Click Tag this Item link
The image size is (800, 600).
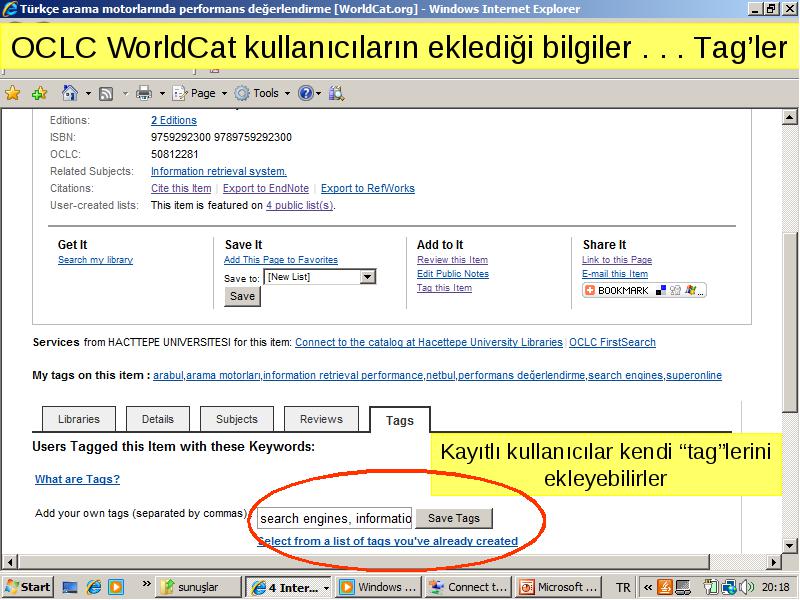444,288
